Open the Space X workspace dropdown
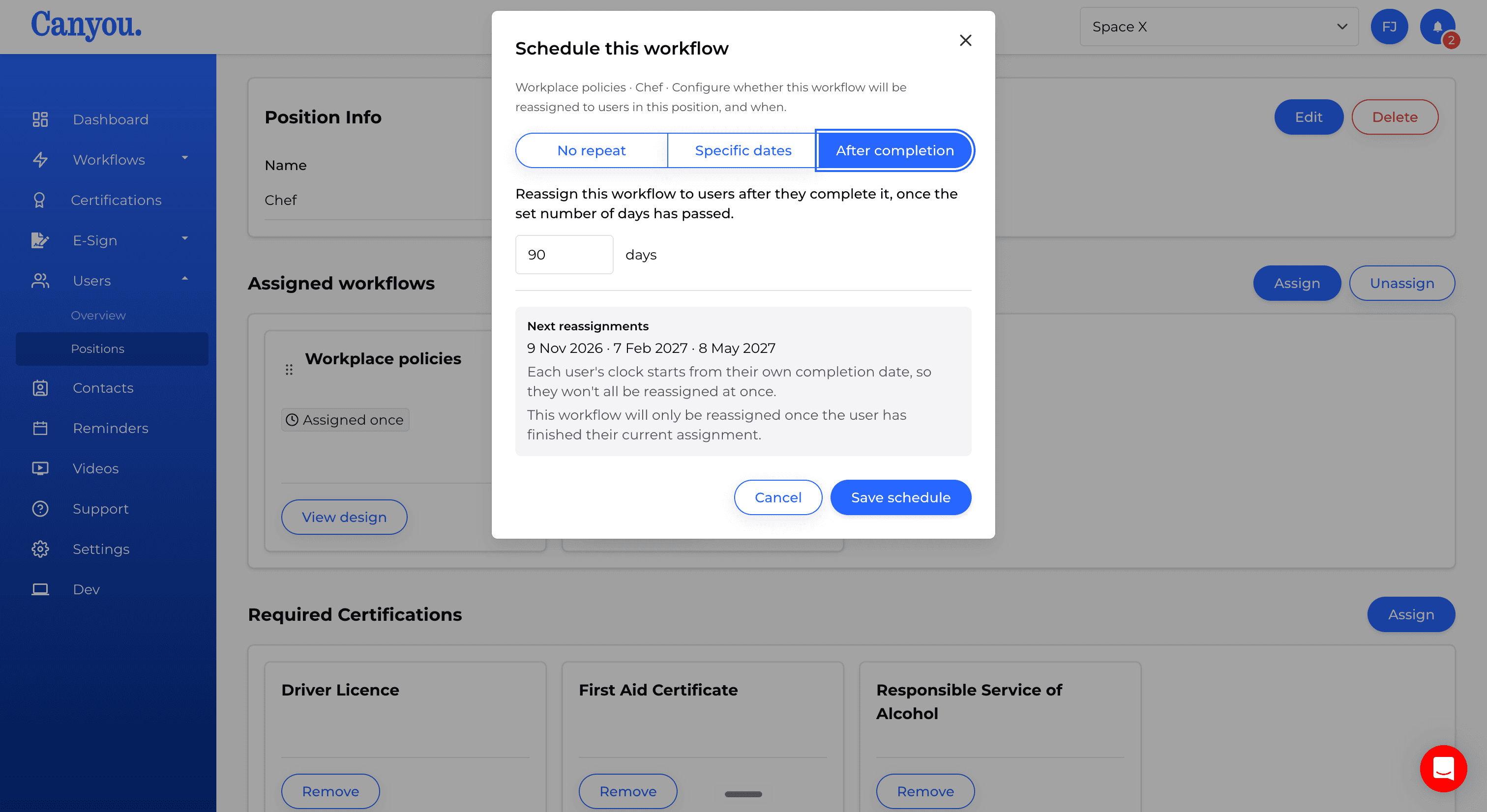 (1219, 27)
